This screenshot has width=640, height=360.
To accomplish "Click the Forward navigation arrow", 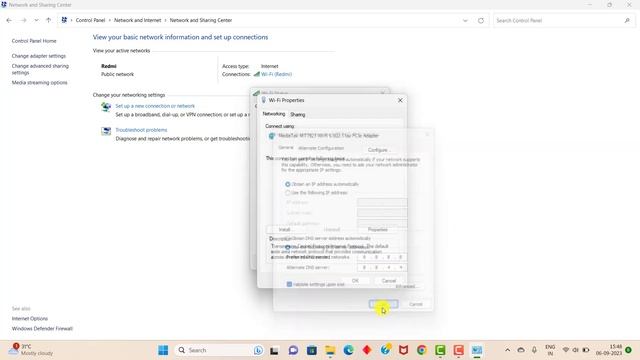I will [23, 20].
